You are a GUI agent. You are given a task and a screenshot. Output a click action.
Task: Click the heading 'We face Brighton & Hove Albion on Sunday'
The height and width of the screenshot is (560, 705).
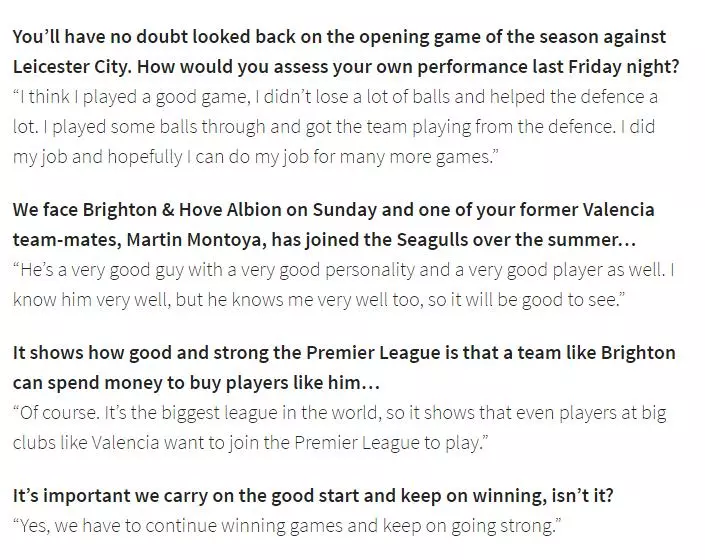click(x=195, y=210)
